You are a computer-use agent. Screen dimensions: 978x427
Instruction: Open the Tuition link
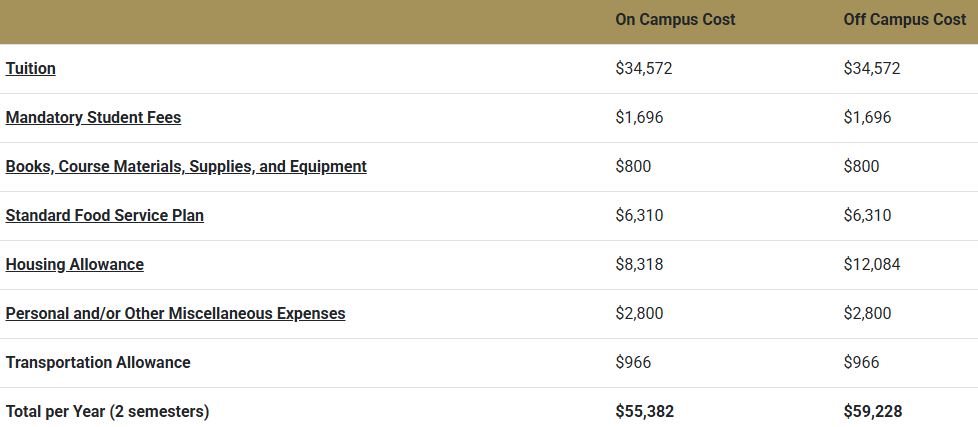click(x=31, y=69)
